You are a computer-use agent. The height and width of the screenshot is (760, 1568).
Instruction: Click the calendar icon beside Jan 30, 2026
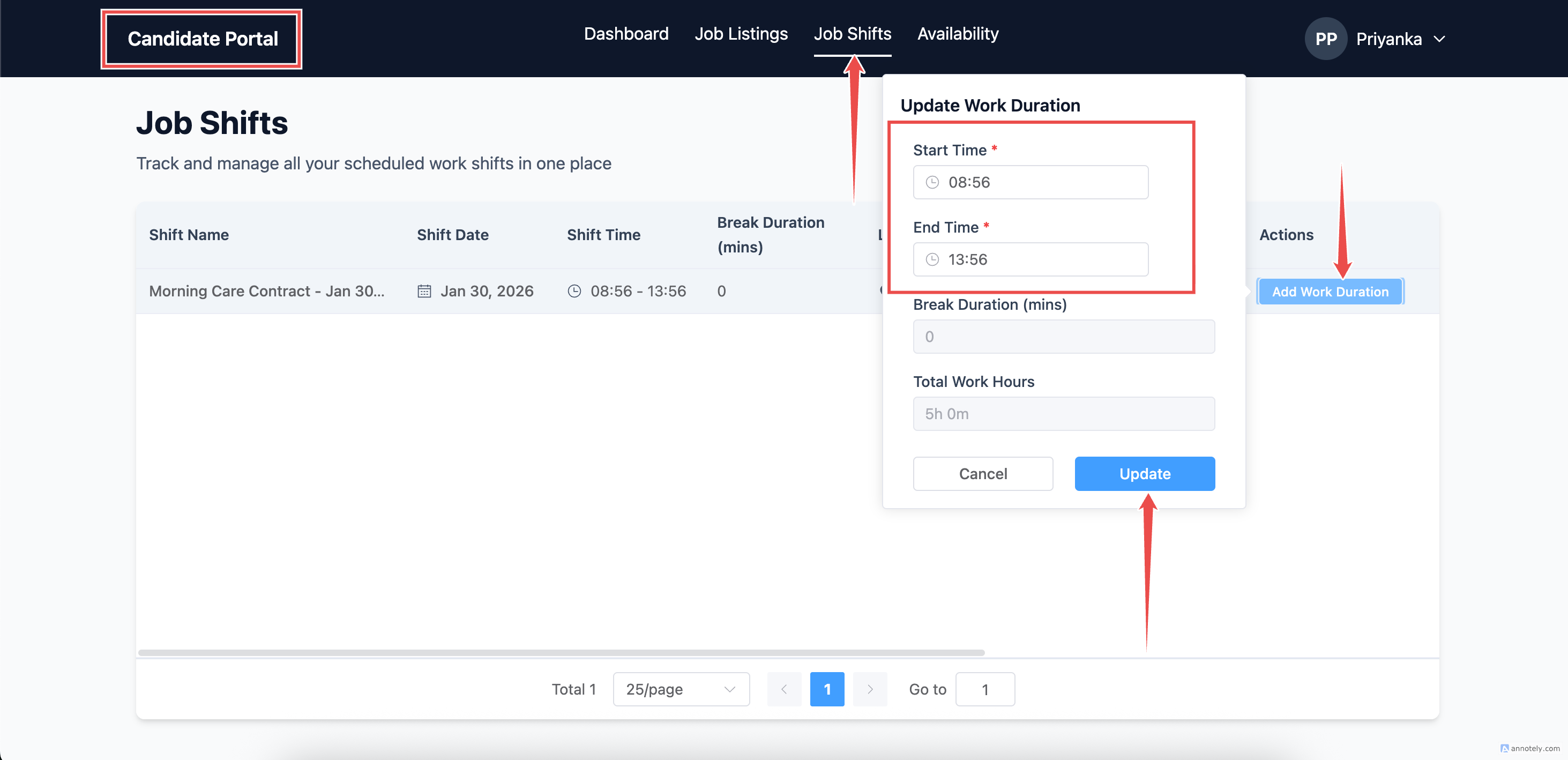point(424,291)
